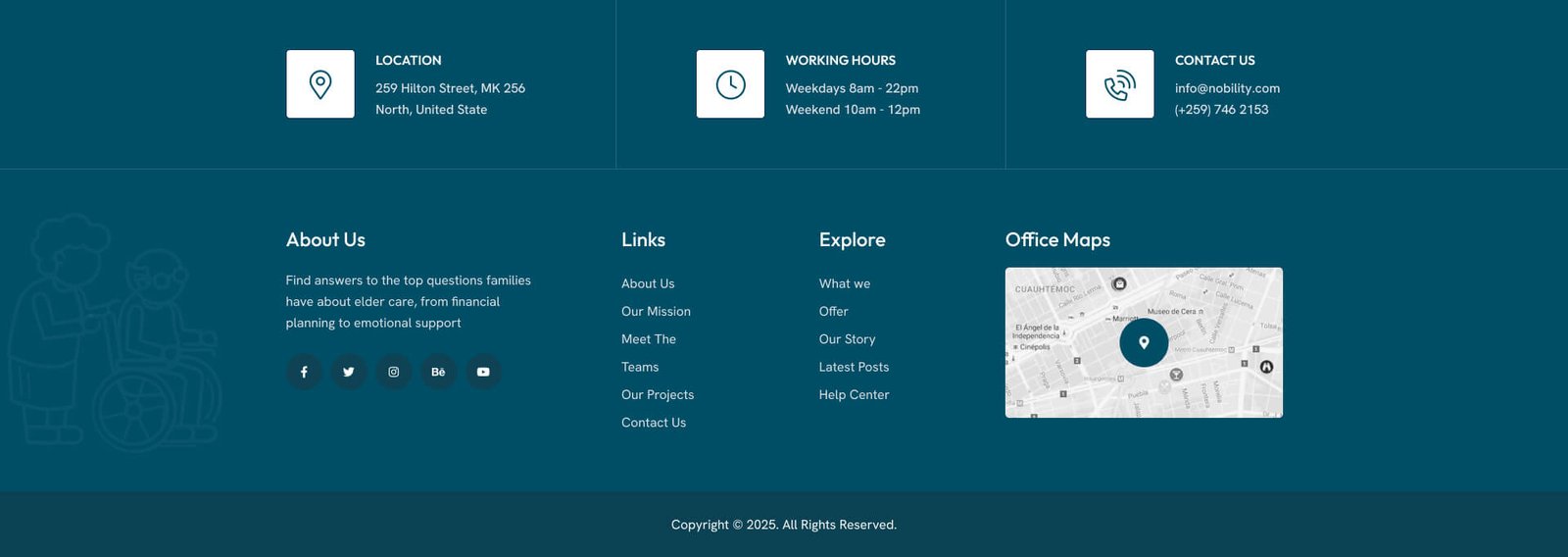Open the Facebook social icon
This screenshot has height=557, width=1568.
[x=304, y=372]
